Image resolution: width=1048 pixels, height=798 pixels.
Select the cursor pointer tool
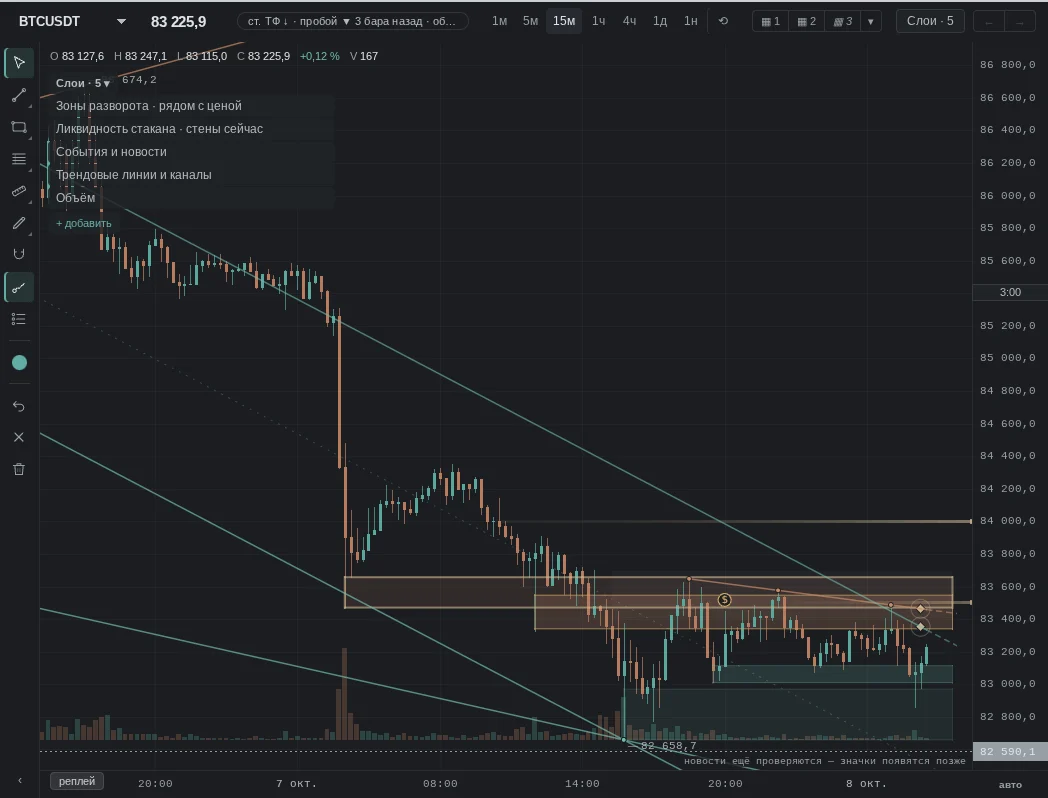(19, 63)
